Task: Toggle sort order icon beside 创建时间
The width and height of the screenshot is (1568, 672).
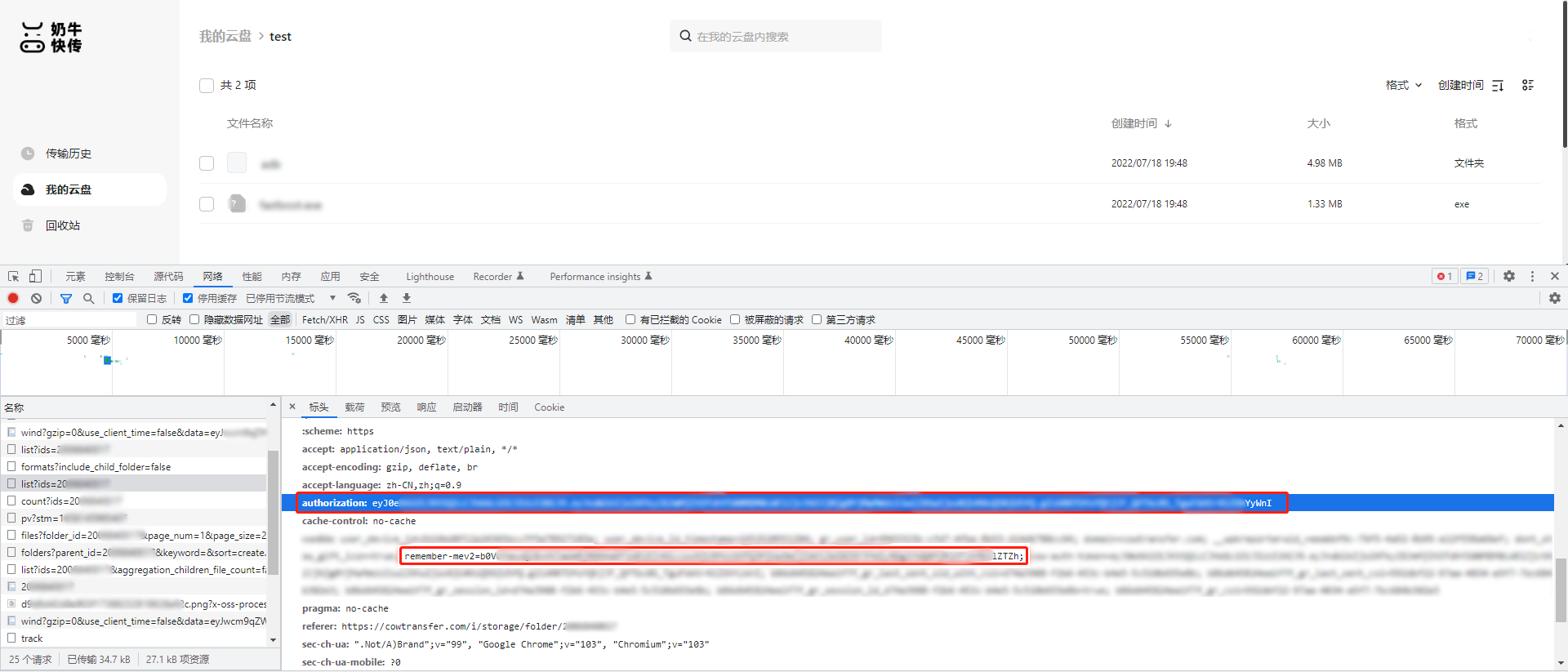Action: pos(1498,85)
